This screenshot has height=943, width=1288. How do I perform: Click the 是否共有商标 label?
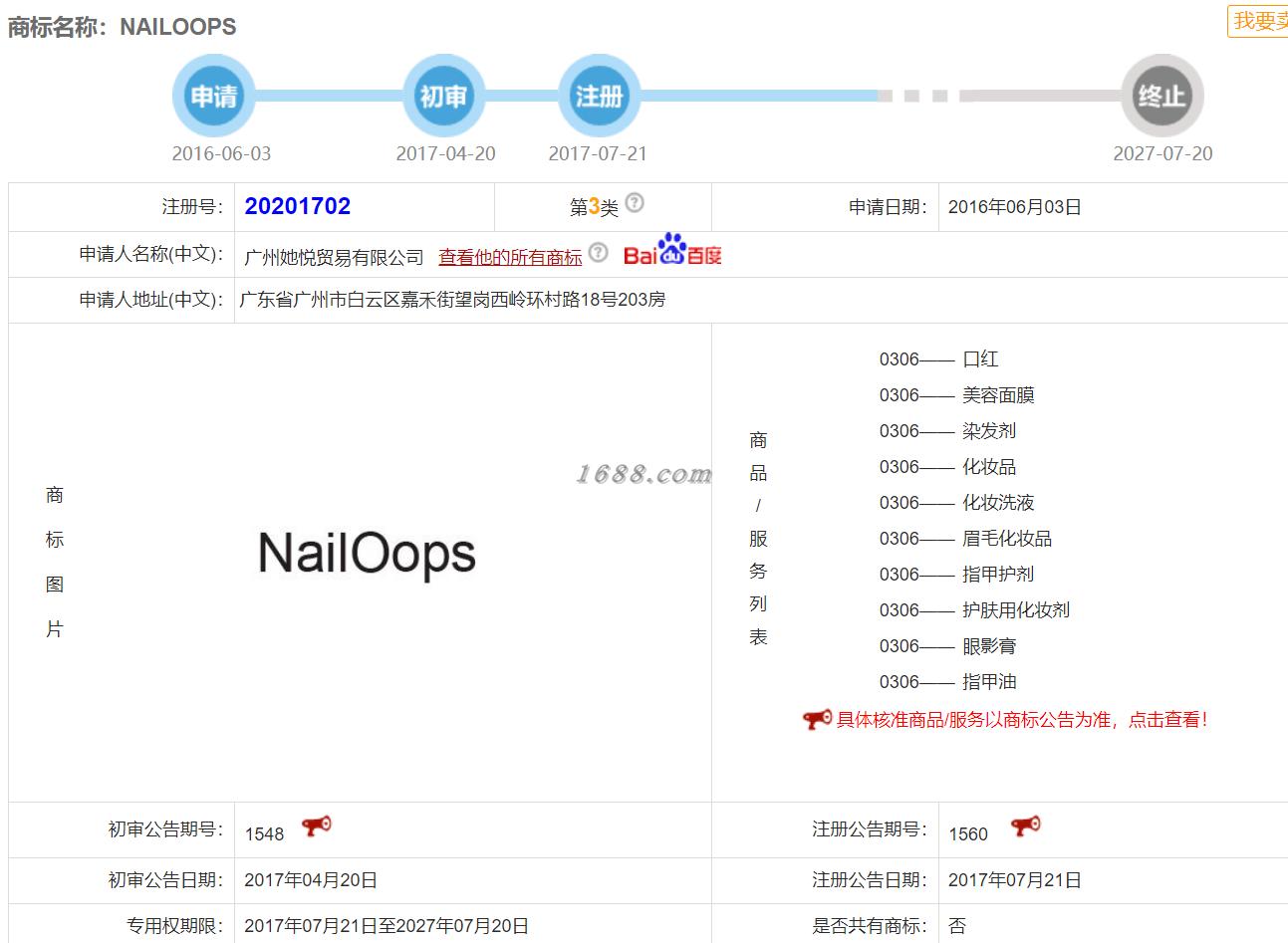coord(871,926)
